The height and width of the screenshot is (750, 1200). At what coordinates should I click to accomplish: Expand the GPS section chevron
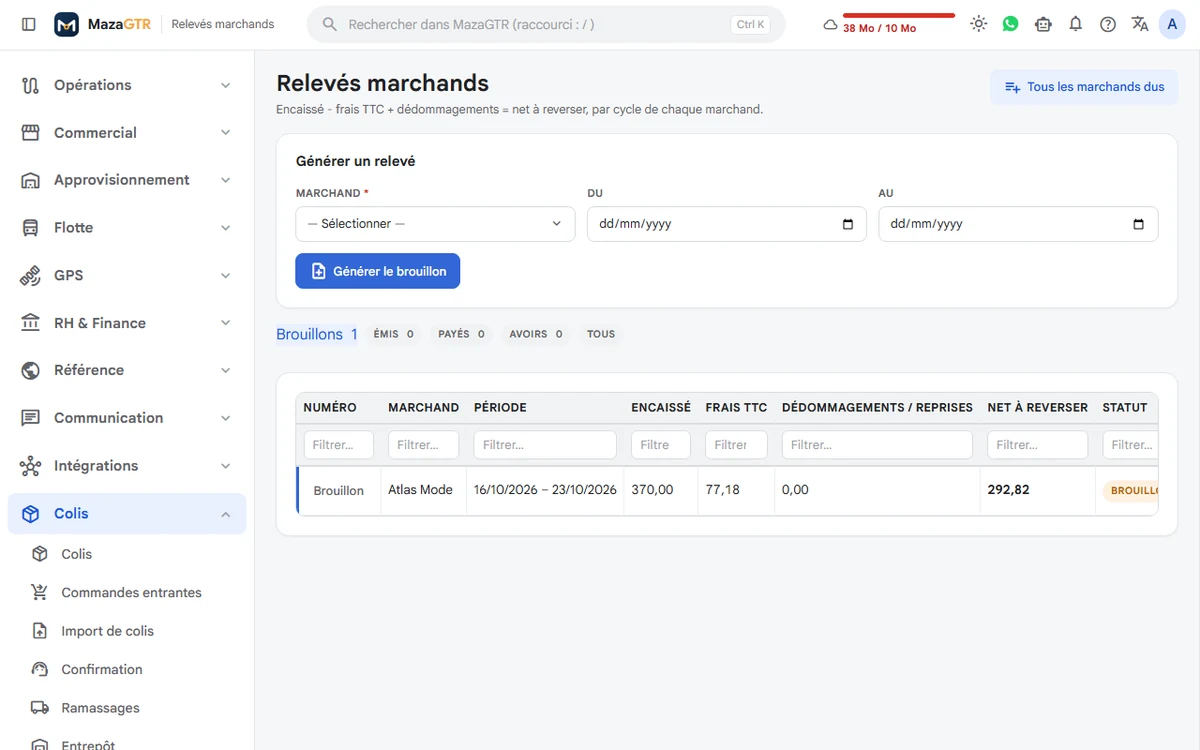coord(225,275)
